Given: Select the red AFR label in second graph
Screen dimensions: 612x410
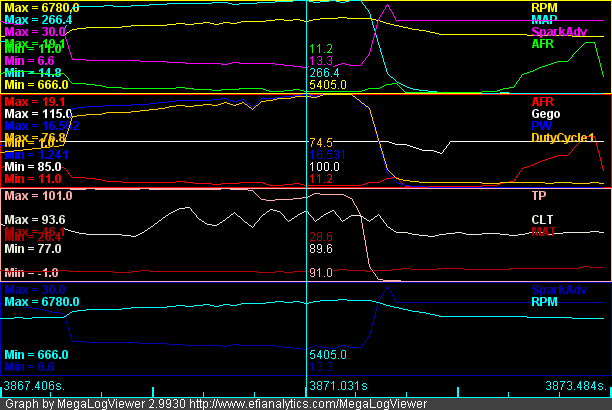Looking at the screenshot, I should [x=542, y=102].
